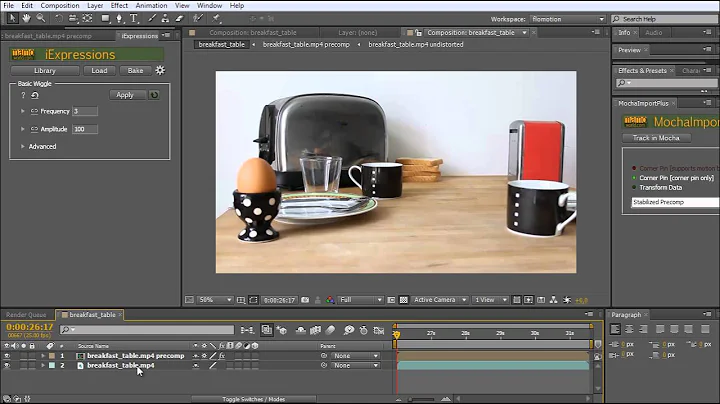Open Parent dropdown for breakfast_table.mp4 layer
The image size is (720, 404).
click(356, 365)
